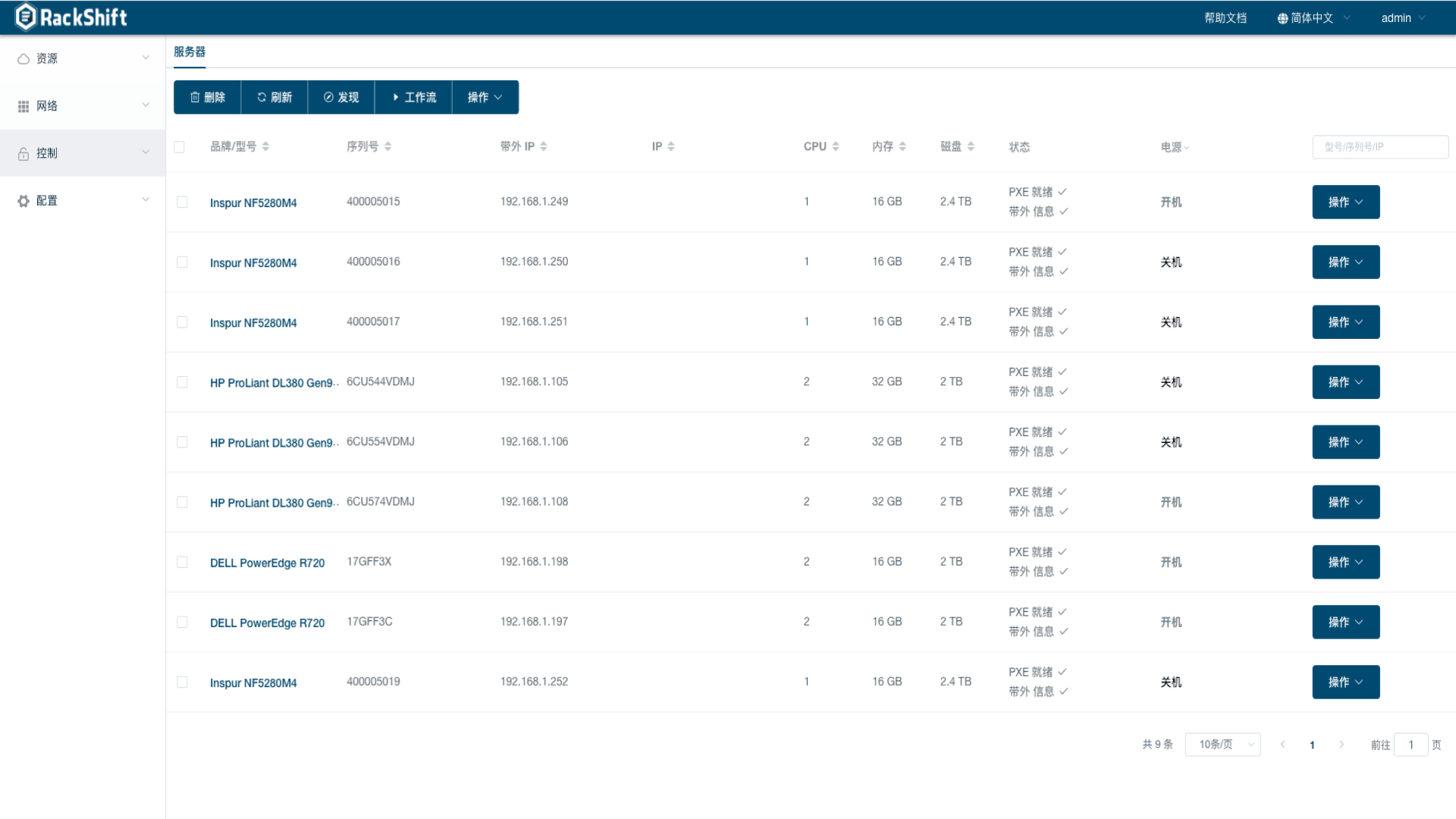
Task: Click the RackShift logo icon
Action: pos(26,17)
